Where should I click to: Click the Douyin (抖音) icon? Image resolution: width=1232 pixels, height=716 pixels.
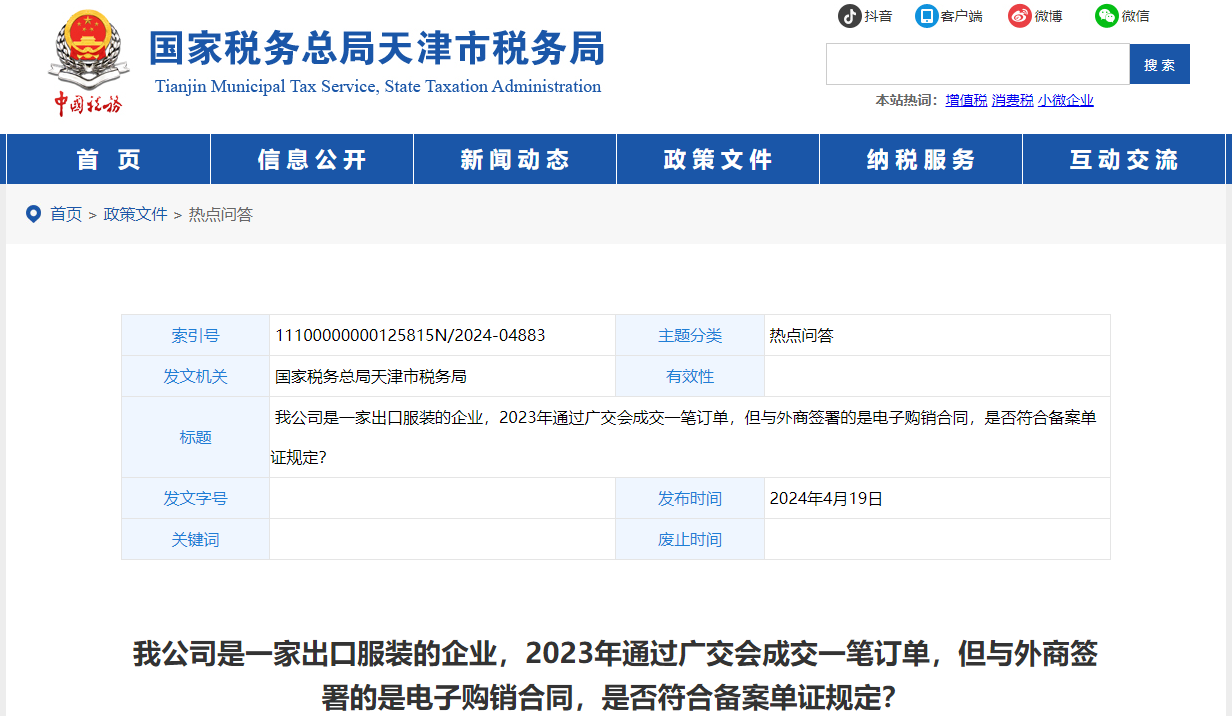(846, 16)
